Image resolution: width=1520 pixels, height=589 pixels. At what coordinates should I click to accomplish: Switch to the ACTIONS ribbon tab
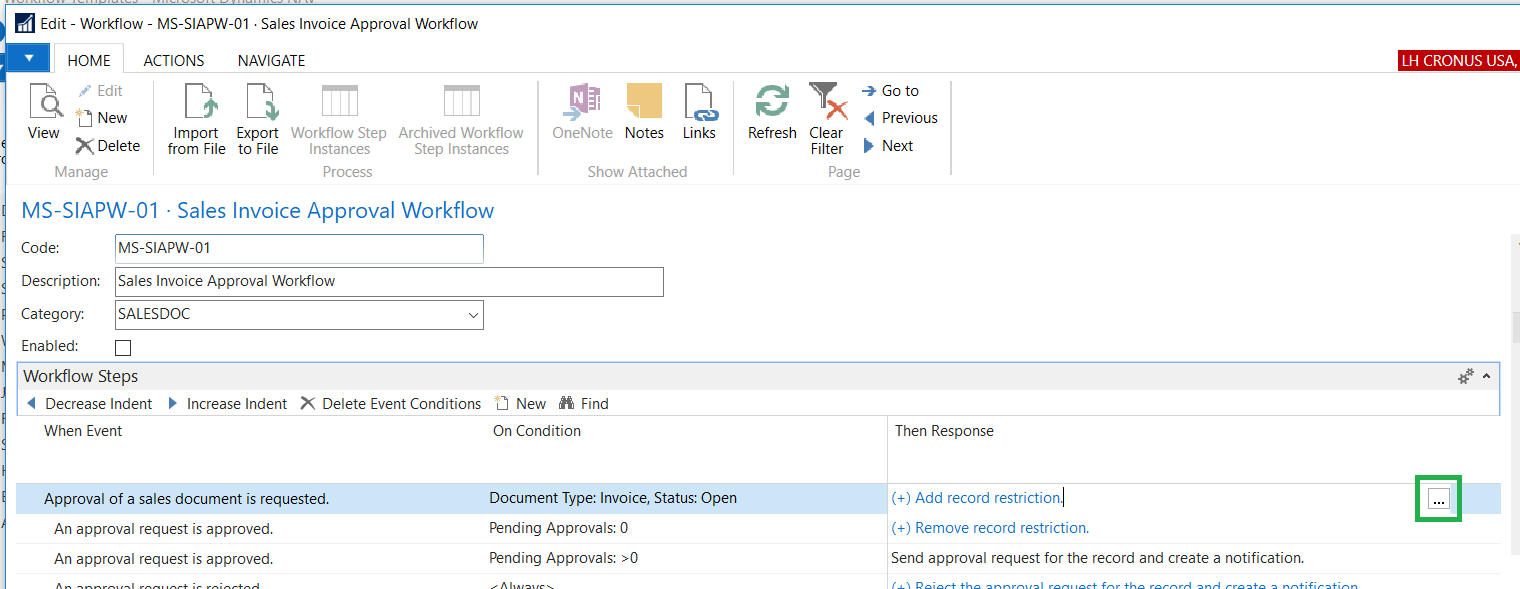click(173, 61)
